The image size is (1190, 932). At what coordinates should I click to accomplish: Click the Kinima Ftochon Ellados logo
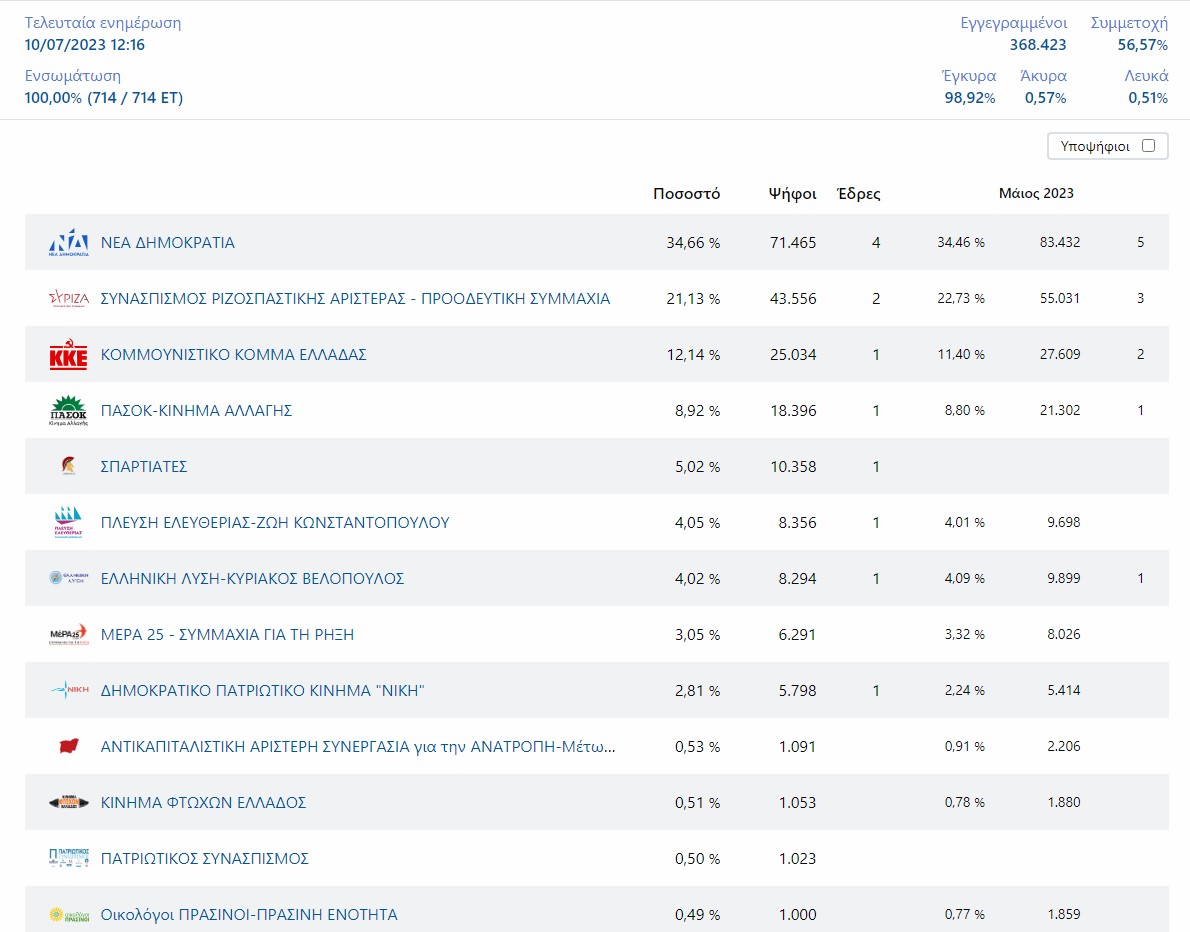[68, 802]
